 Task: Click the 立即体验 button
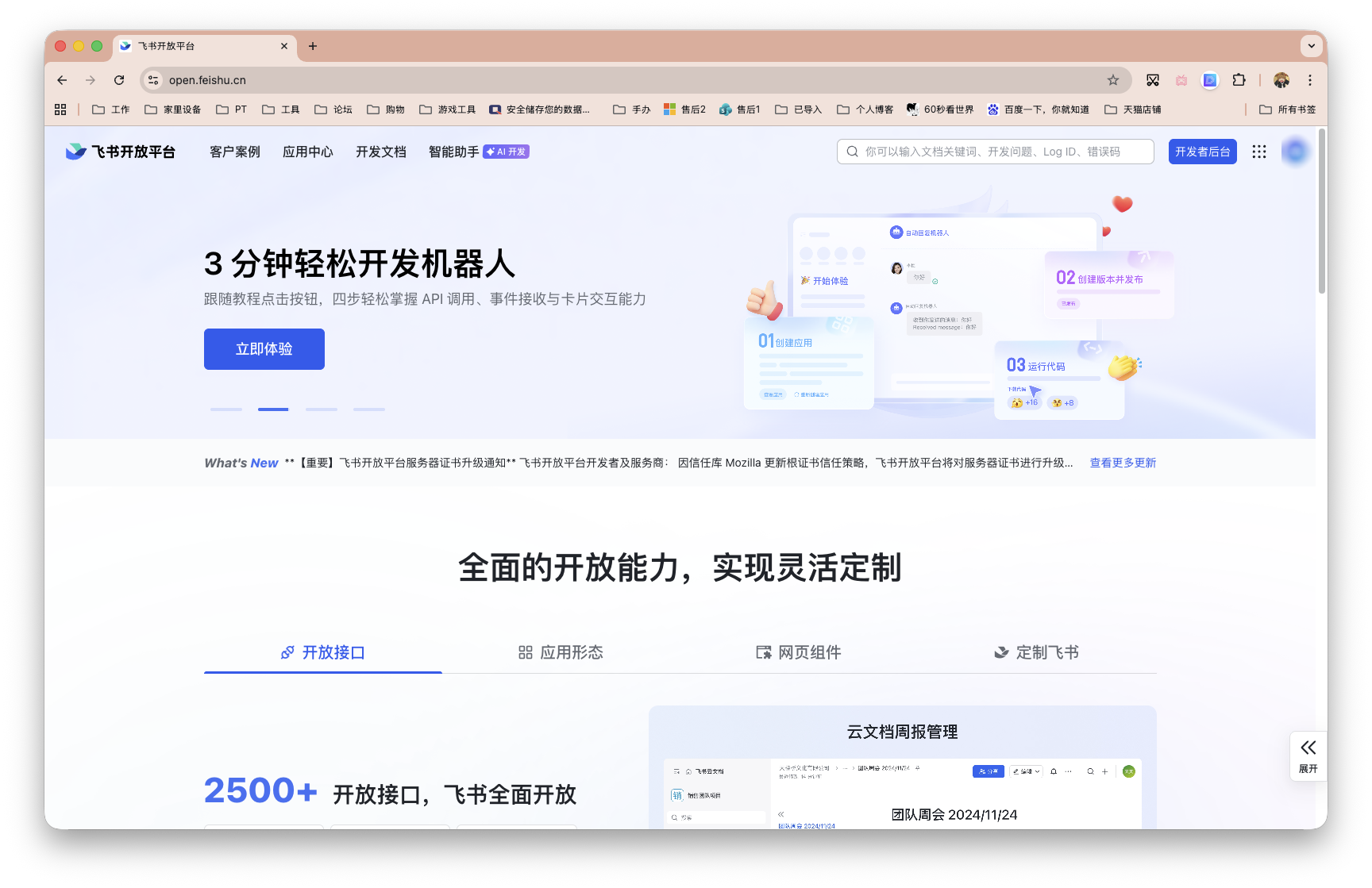coord(264,348)
